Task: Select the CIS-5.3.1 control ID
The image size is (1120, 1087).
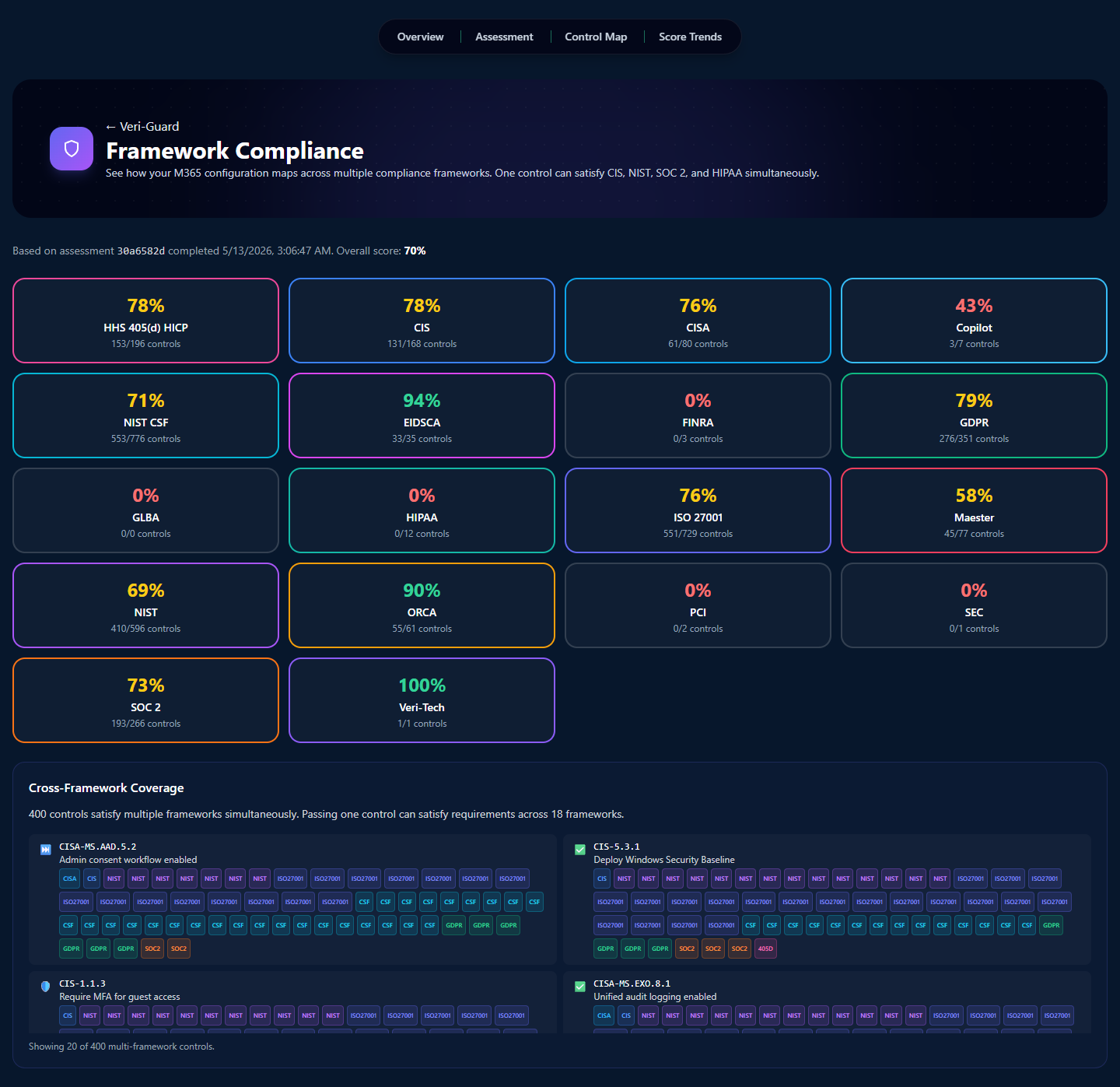Action: coord(617,847)
